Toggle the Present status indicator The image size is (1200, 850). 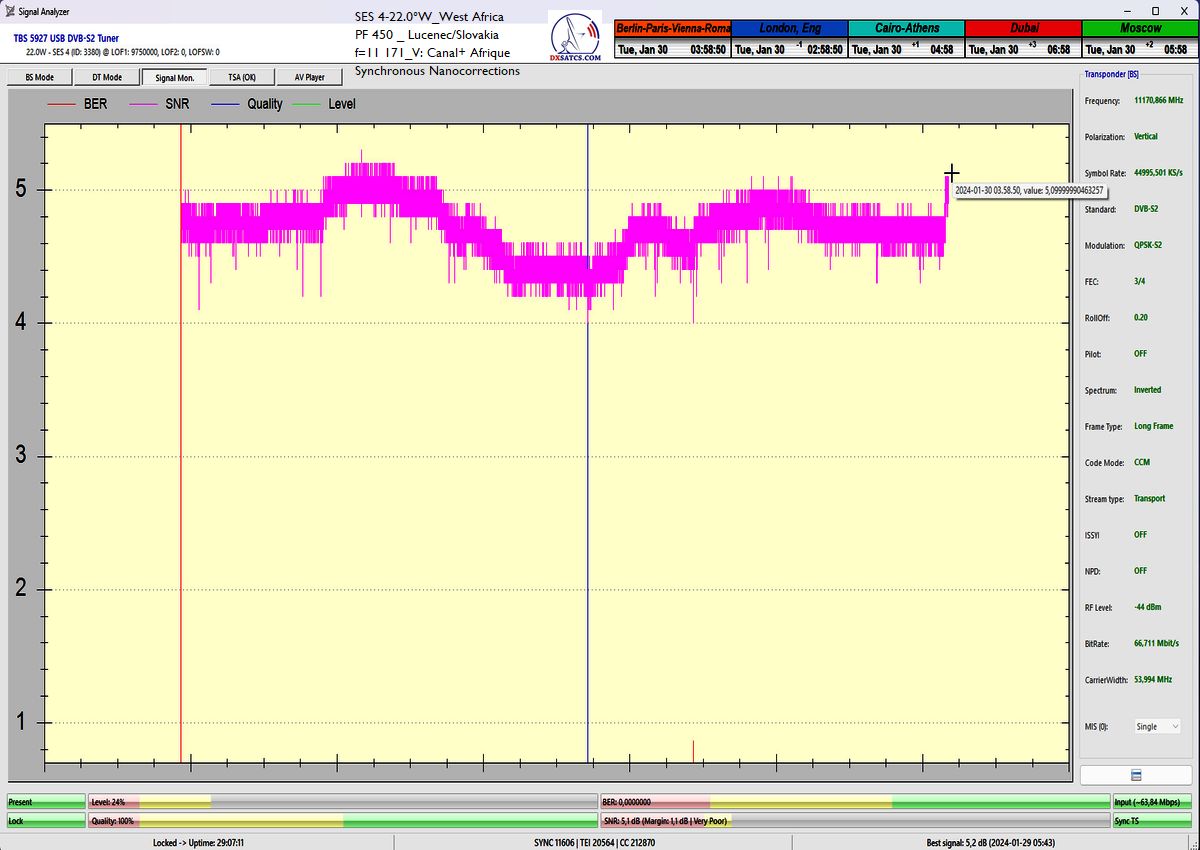point(46,802)
